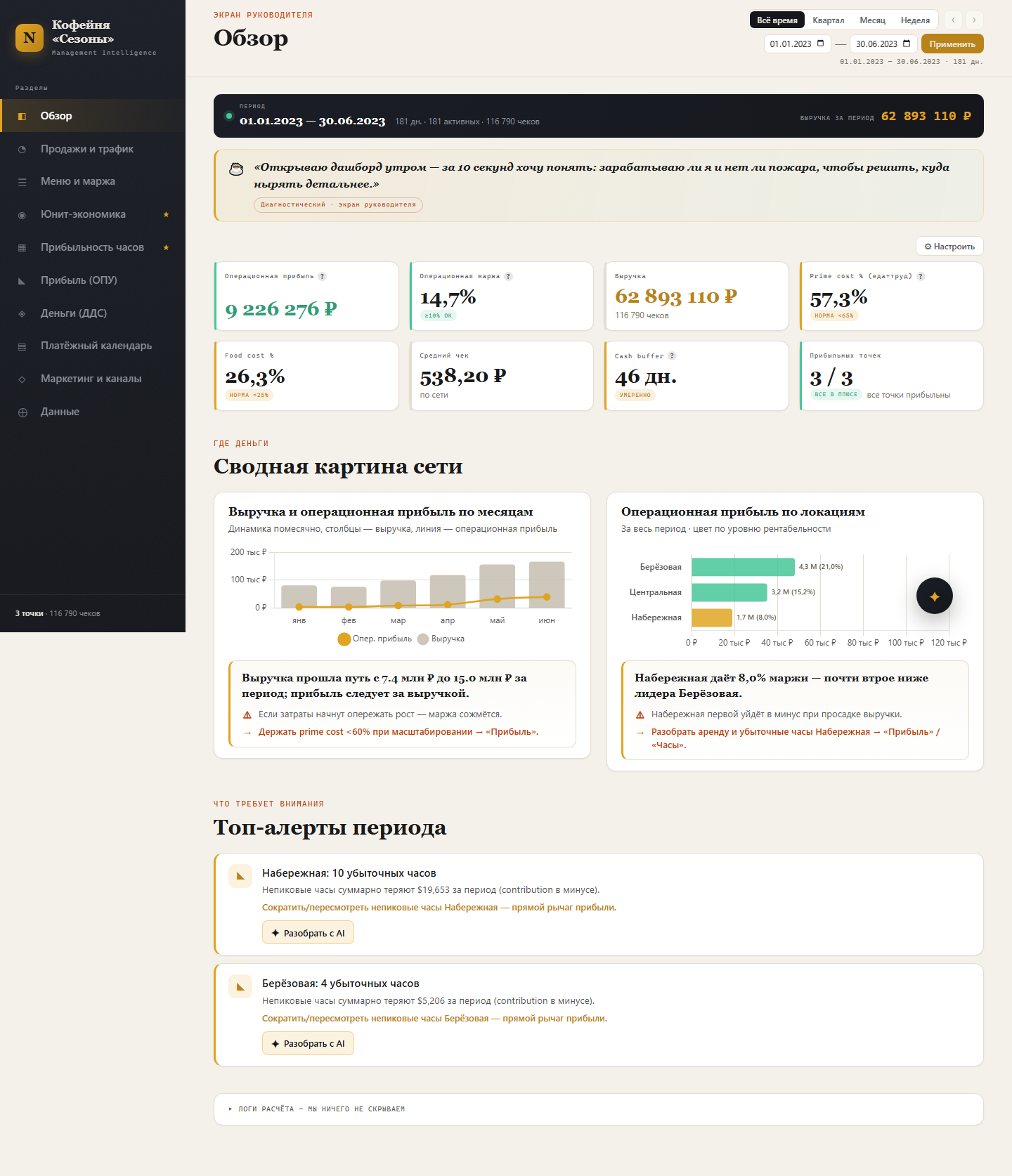
Task: Click Разобрать с AI for Набережная alert
Action: pos(308,933)
